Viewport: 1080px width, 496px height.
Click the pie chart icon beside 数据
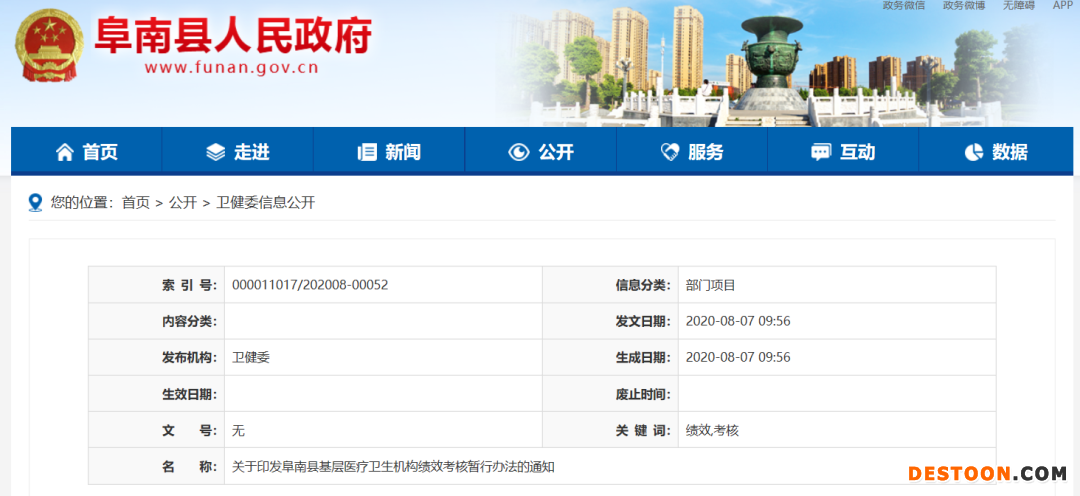tap(973, 152)
